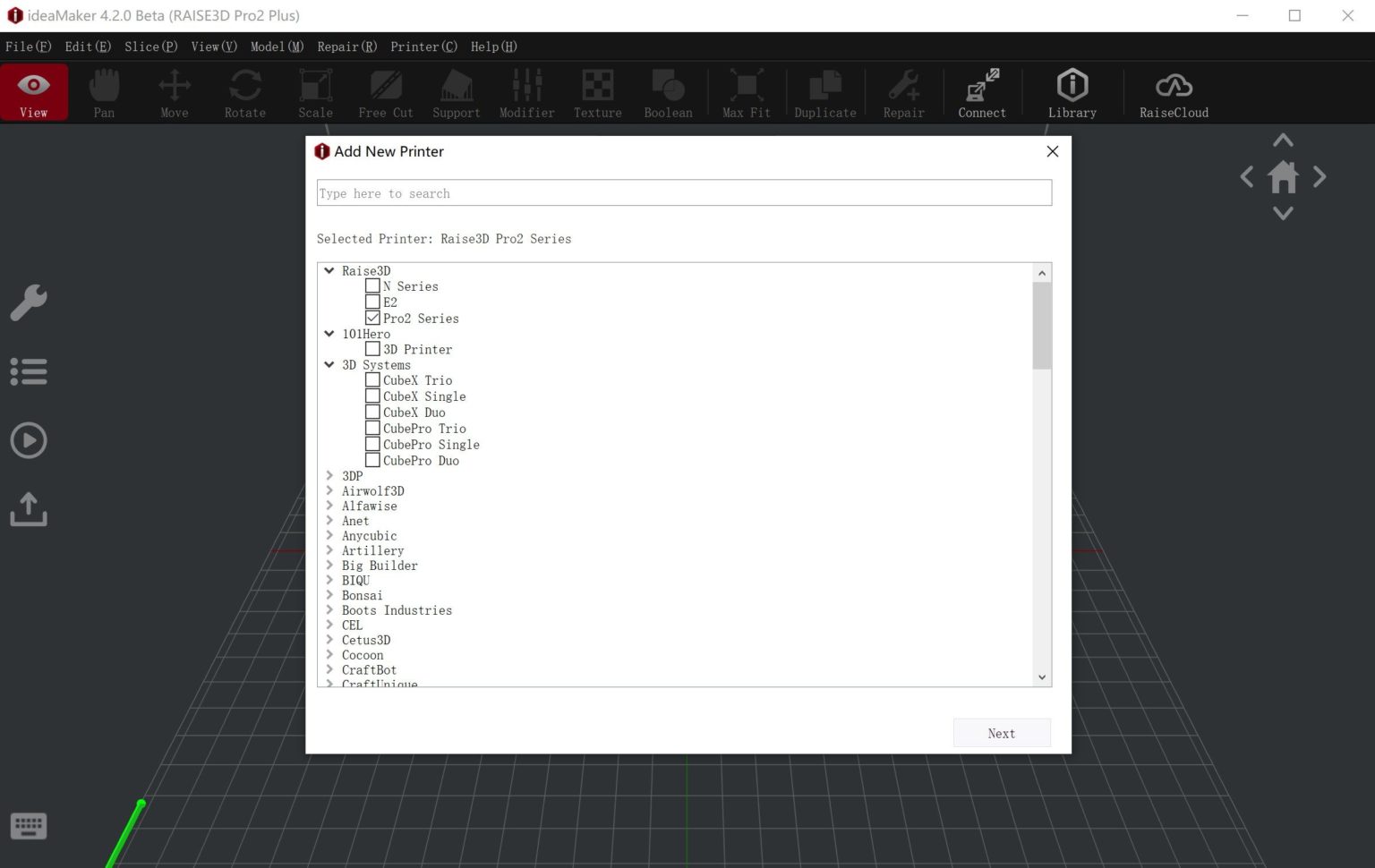
Task: Open the Repair menu from the menu bar
Action: [x=346, y=47]
